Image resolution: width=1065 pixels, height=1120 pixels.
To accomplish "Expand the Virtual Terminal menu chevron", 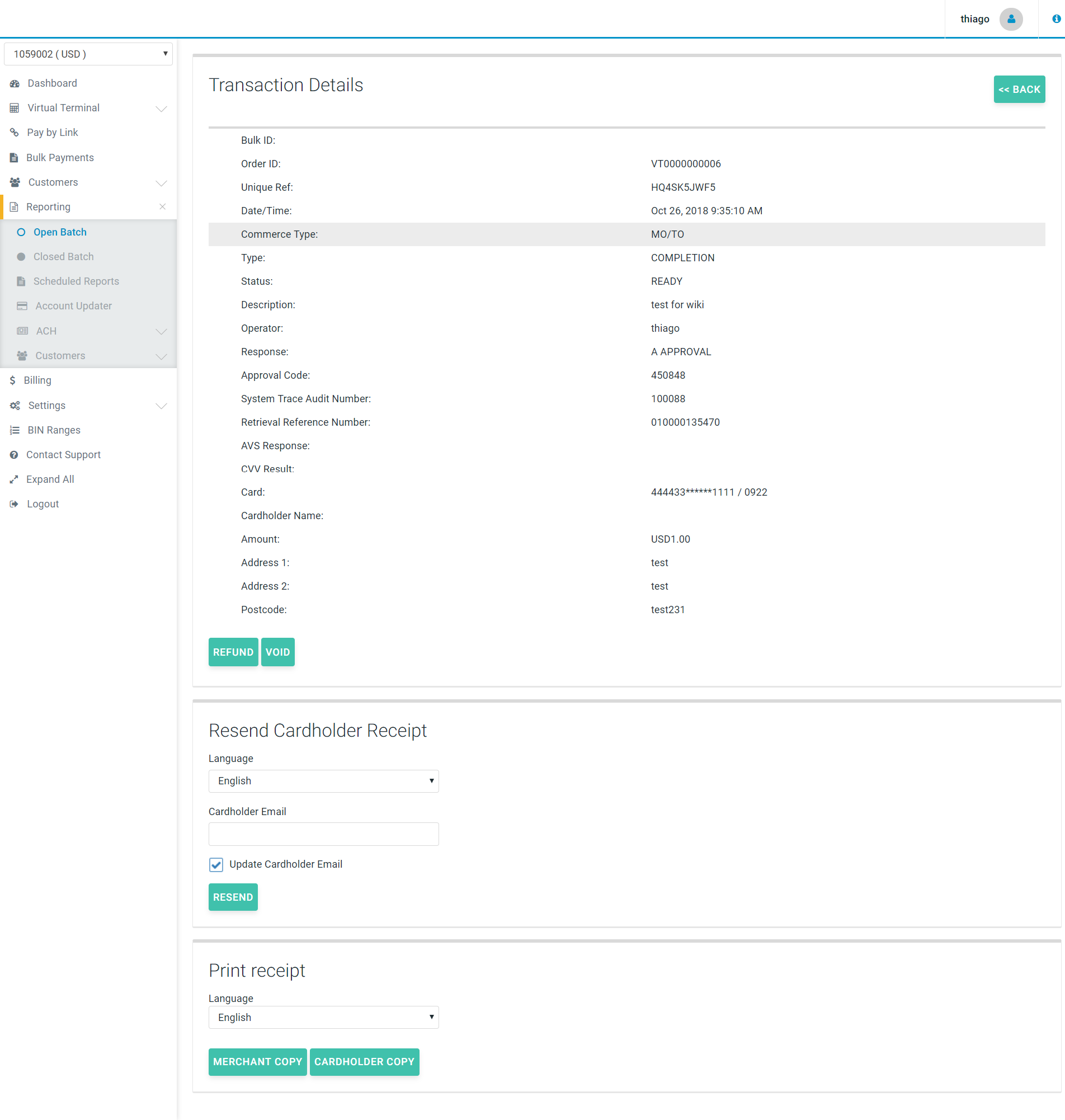I will [x=161, y=109].
